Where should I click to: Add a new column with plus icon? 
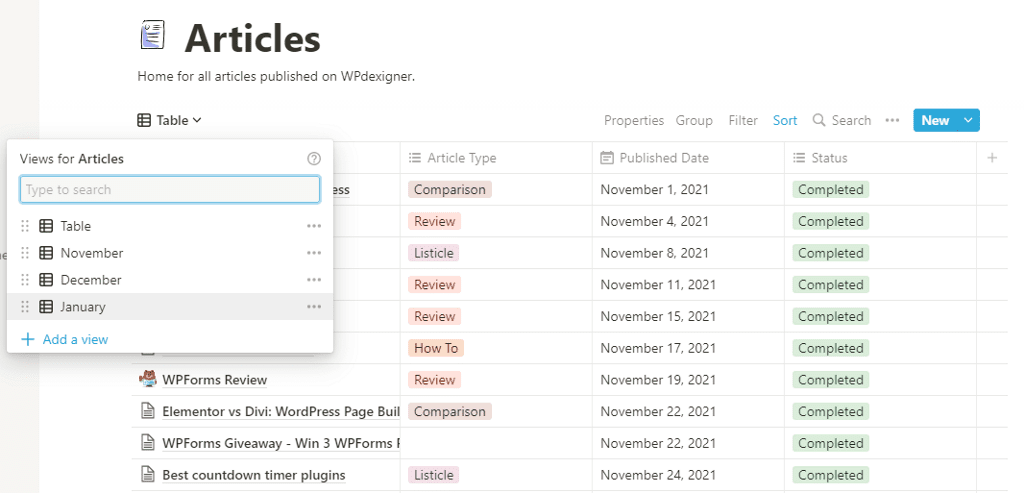[x=992, y=158]
